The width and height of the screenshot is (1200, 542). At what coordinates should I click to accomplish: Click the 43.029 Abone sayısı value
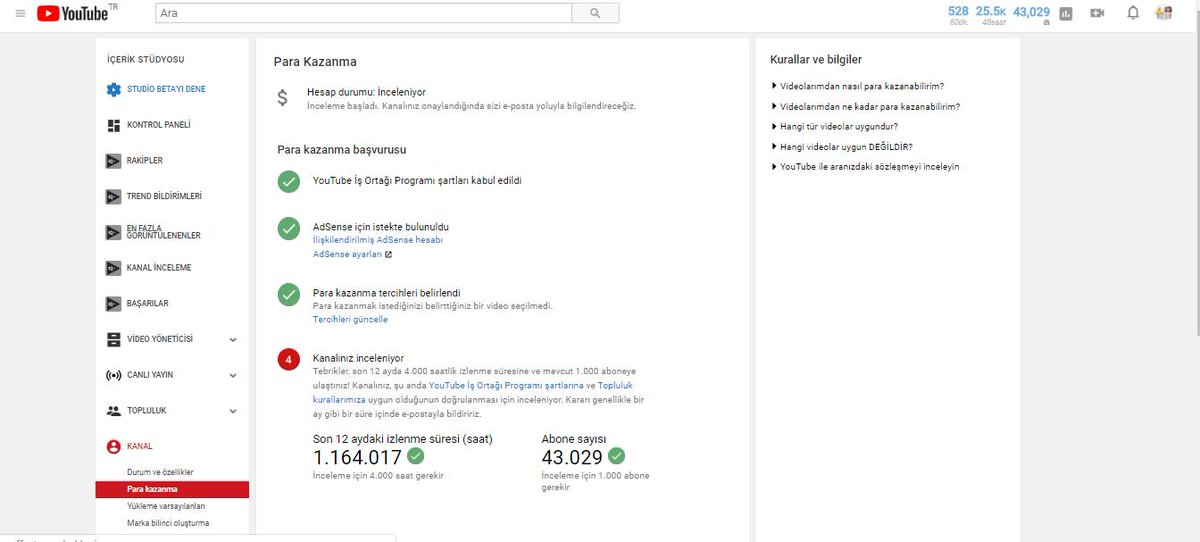(x=572, y=457)
